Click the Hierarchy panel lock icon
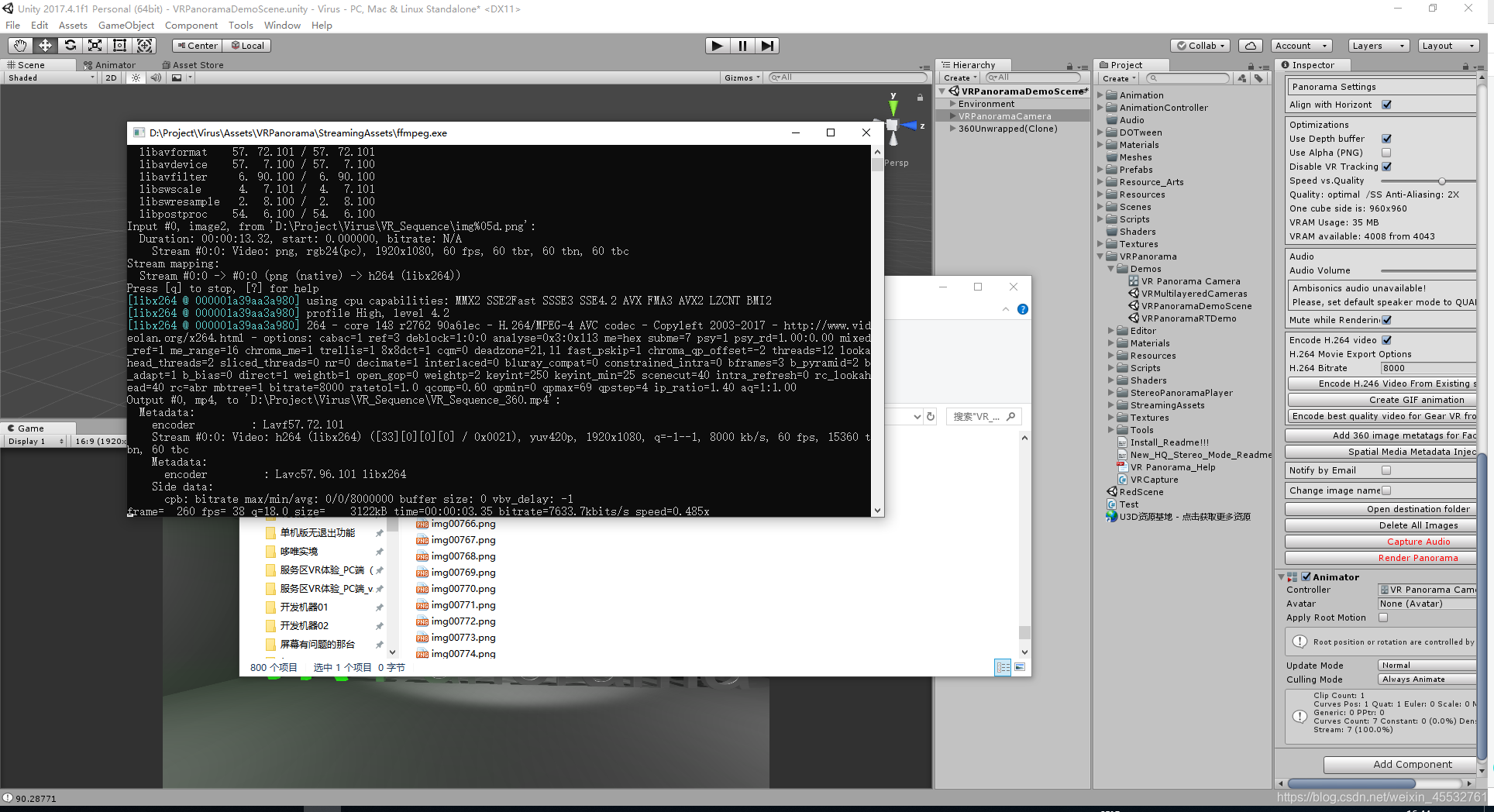 pos(1069,66)
